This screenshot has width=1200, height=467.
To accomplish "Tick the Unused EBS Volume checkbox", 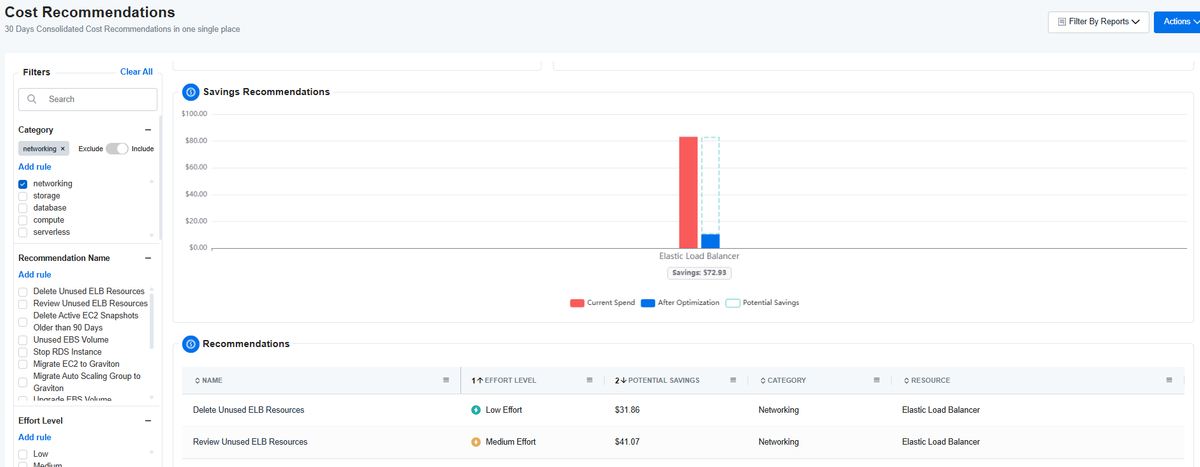I will [22, 340].
